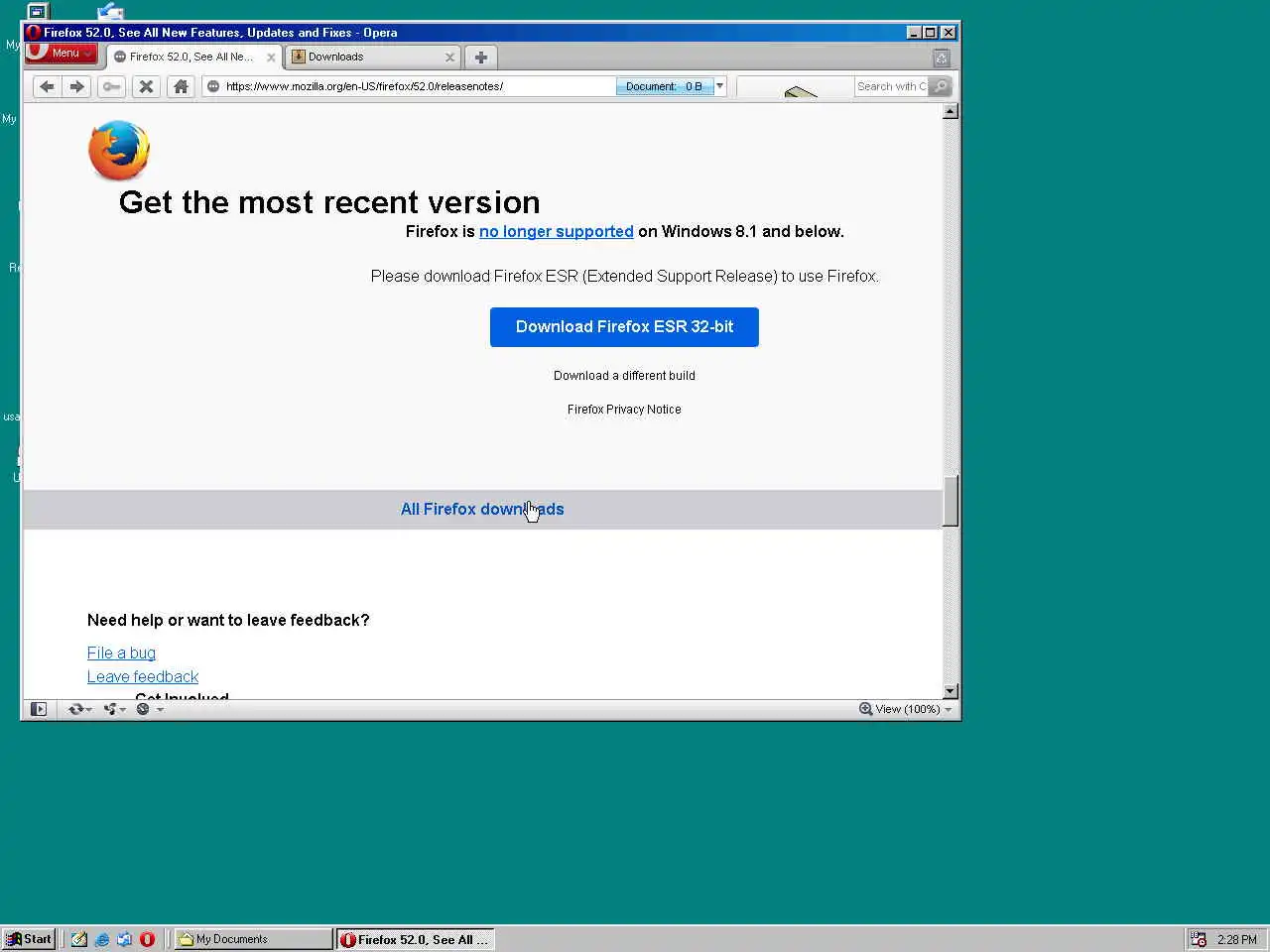Close the Firefox 52.0 tab
Viewport: 1270px width, 952px height.
pos(271,58)
